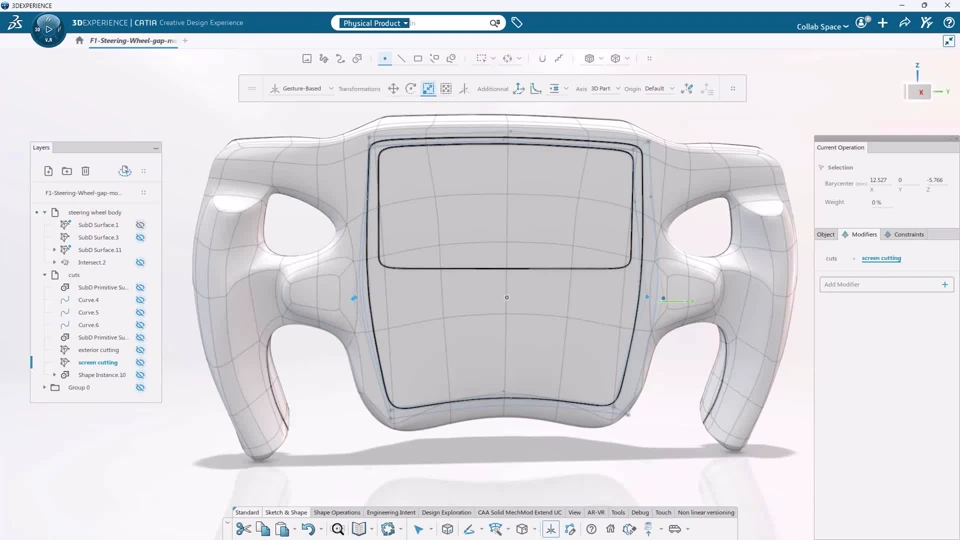960x540 pixels.
Task: Toggle visibility of Curve.5
Action: click(x=140, y=312)
